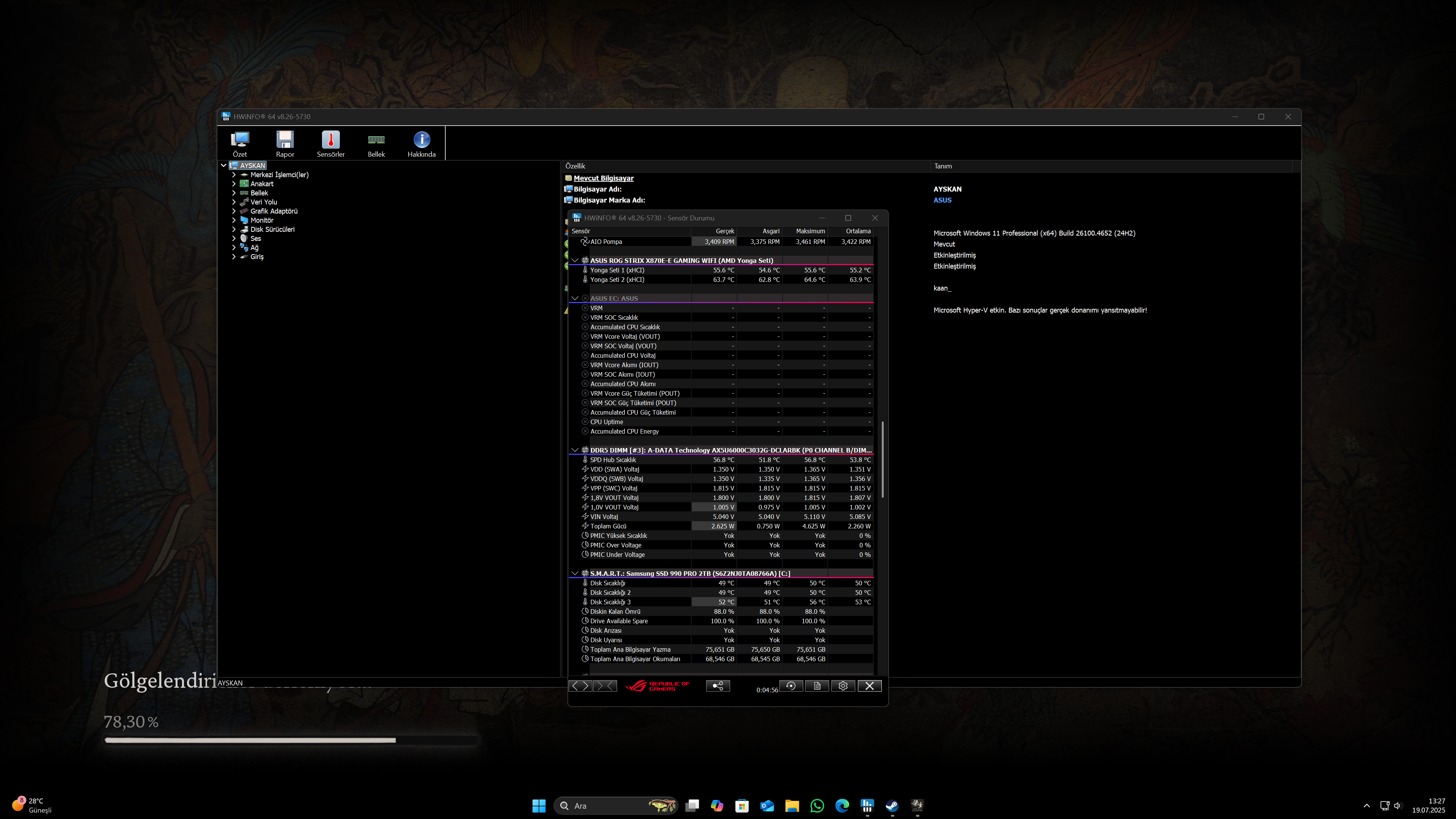1456x819 pixels.
Task: Open Steam from the taskbar
Action: [892, 805]
